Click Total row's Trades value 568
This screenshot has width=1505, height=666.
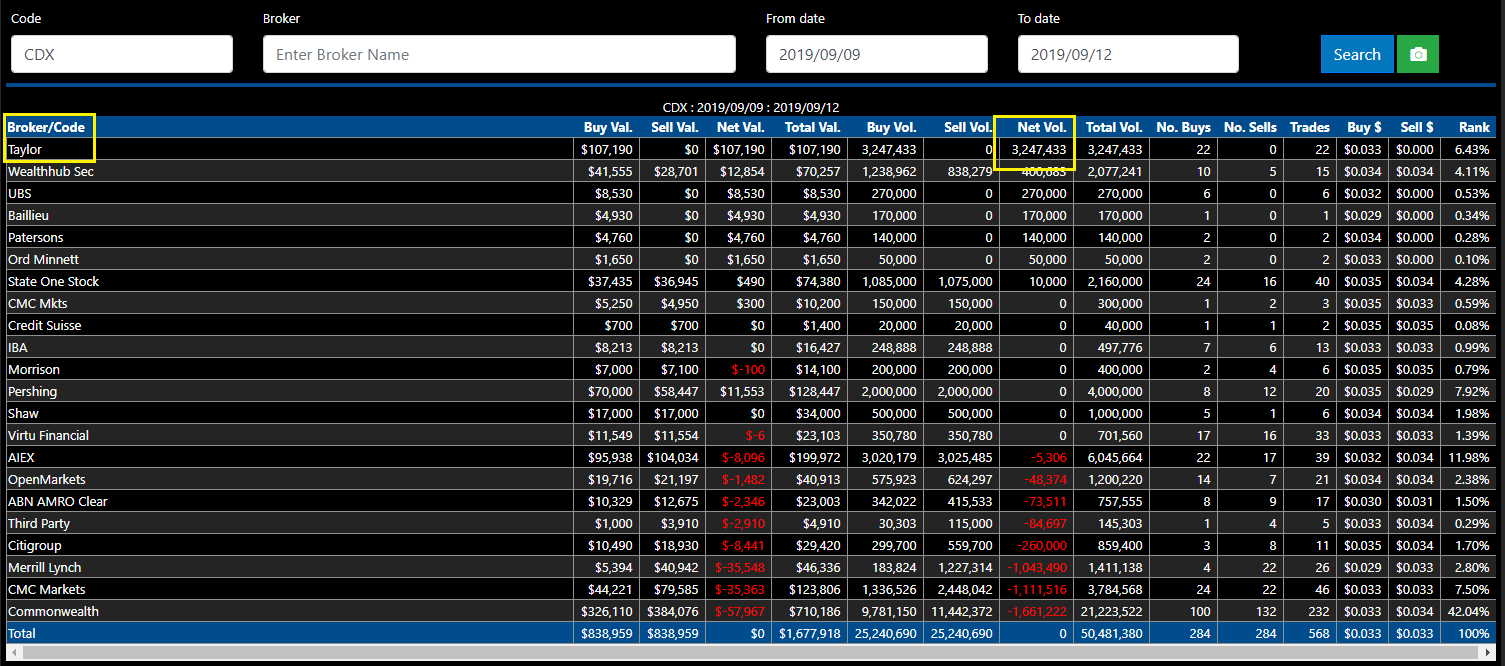(1319, 633)
